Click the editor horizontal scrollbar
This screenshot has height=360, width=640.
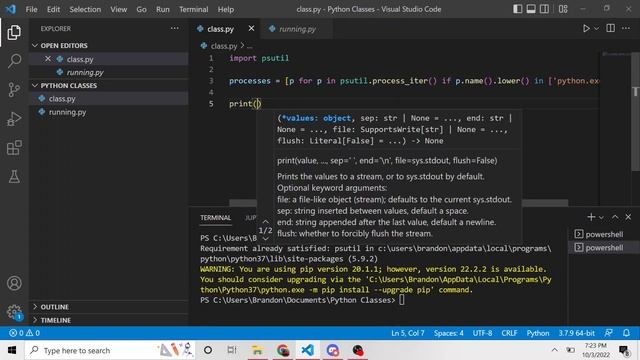[x=398, y=203]
